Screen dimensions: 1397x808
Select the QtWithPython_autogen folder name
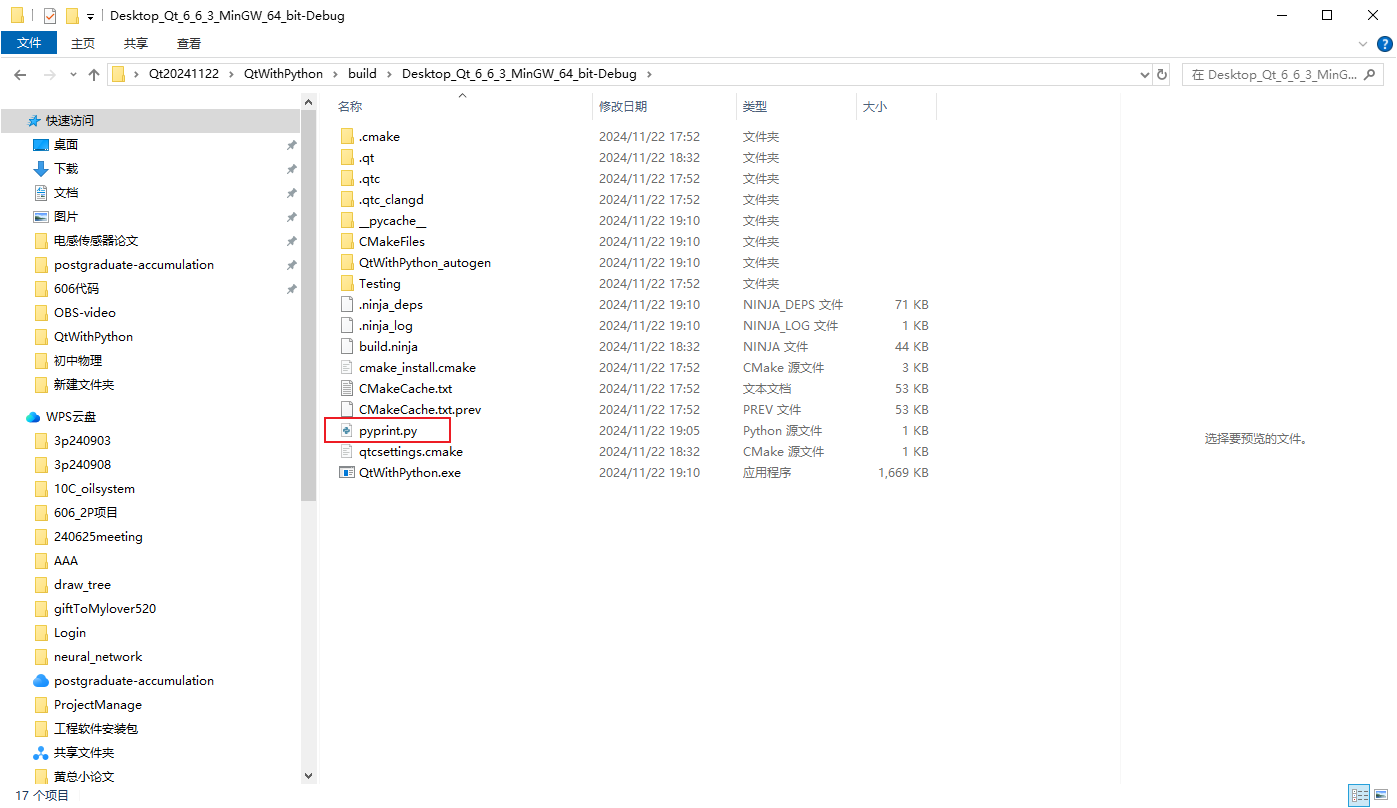tap(425, 262)
